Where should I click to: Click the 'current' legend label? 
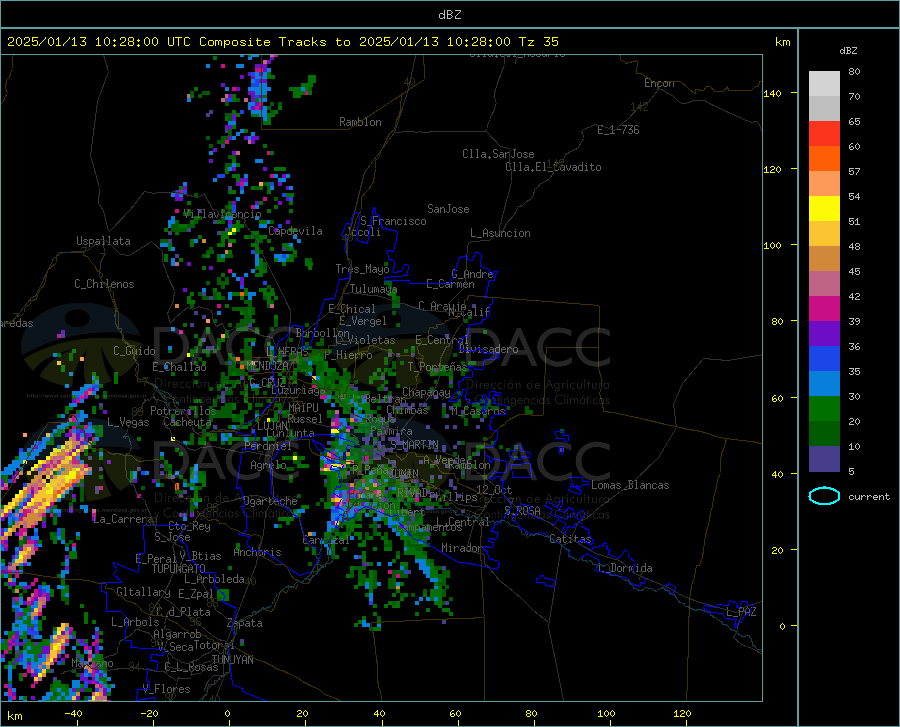pos(869,497)
